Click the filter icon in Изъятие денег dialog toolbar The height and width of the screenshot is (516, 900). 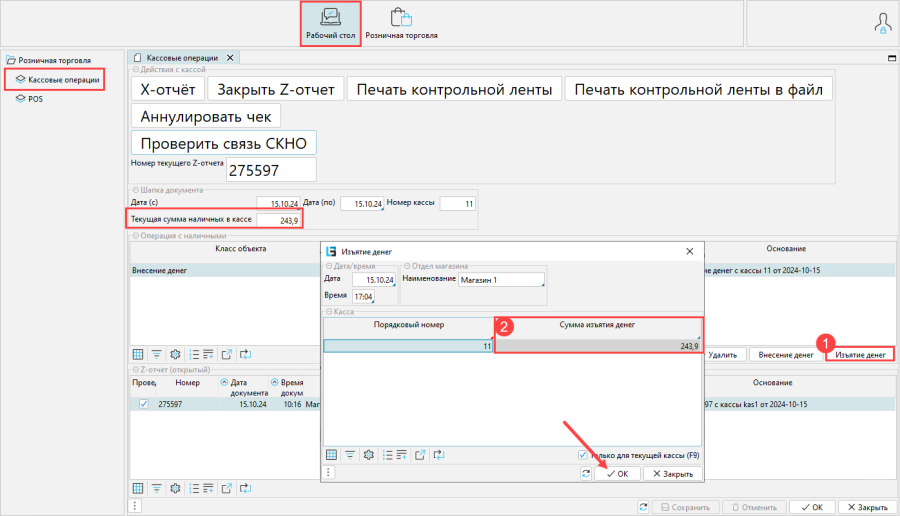coord(350,454)
